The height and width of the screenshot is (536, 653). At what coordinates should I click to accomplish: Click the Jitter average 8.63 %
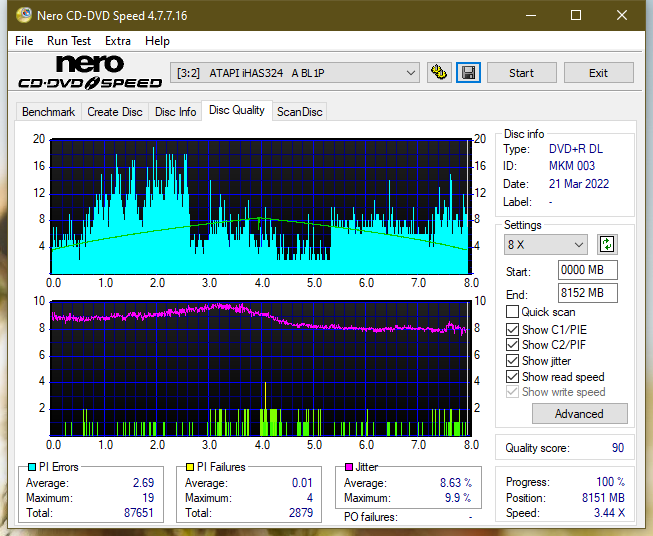click(456, 483)
